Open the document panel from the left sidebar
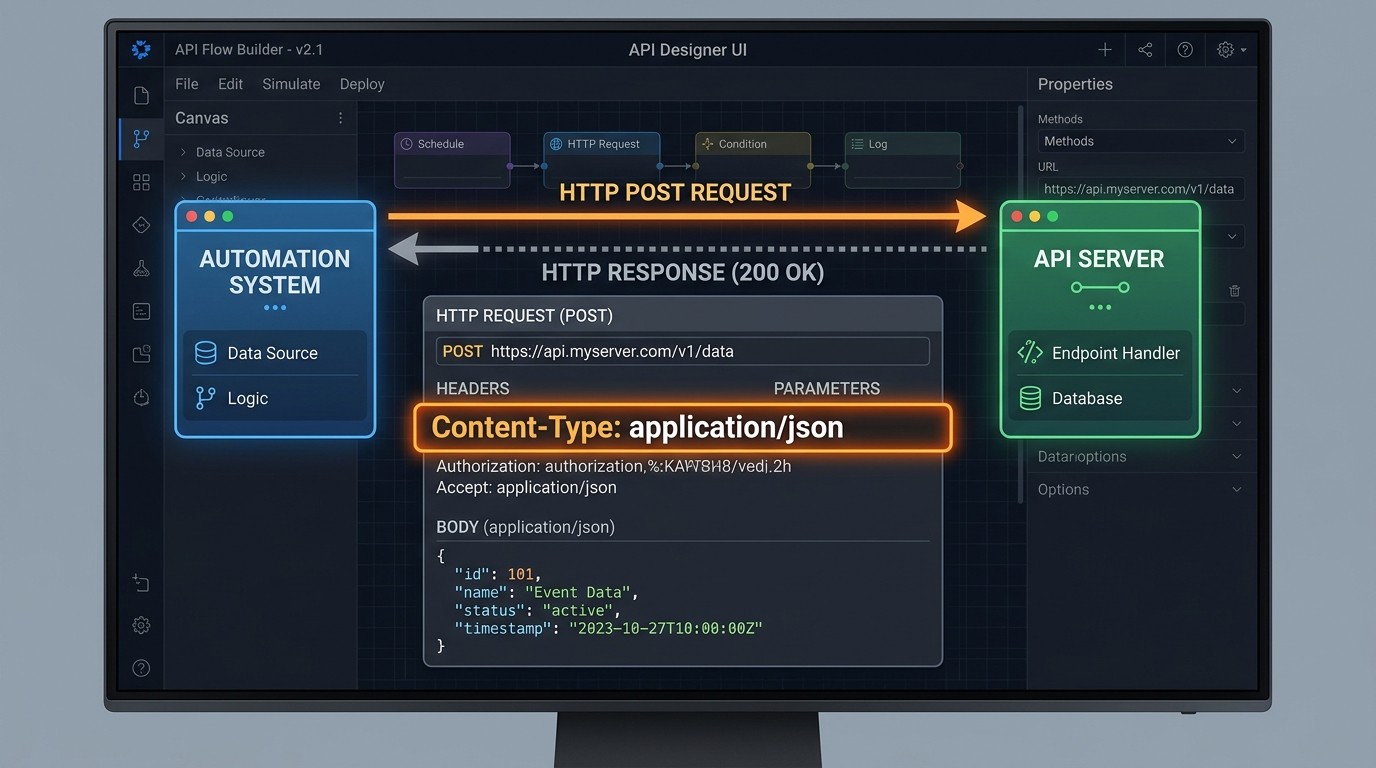The height and width of the screenshot is (768, 1376). tap(140, 94)
